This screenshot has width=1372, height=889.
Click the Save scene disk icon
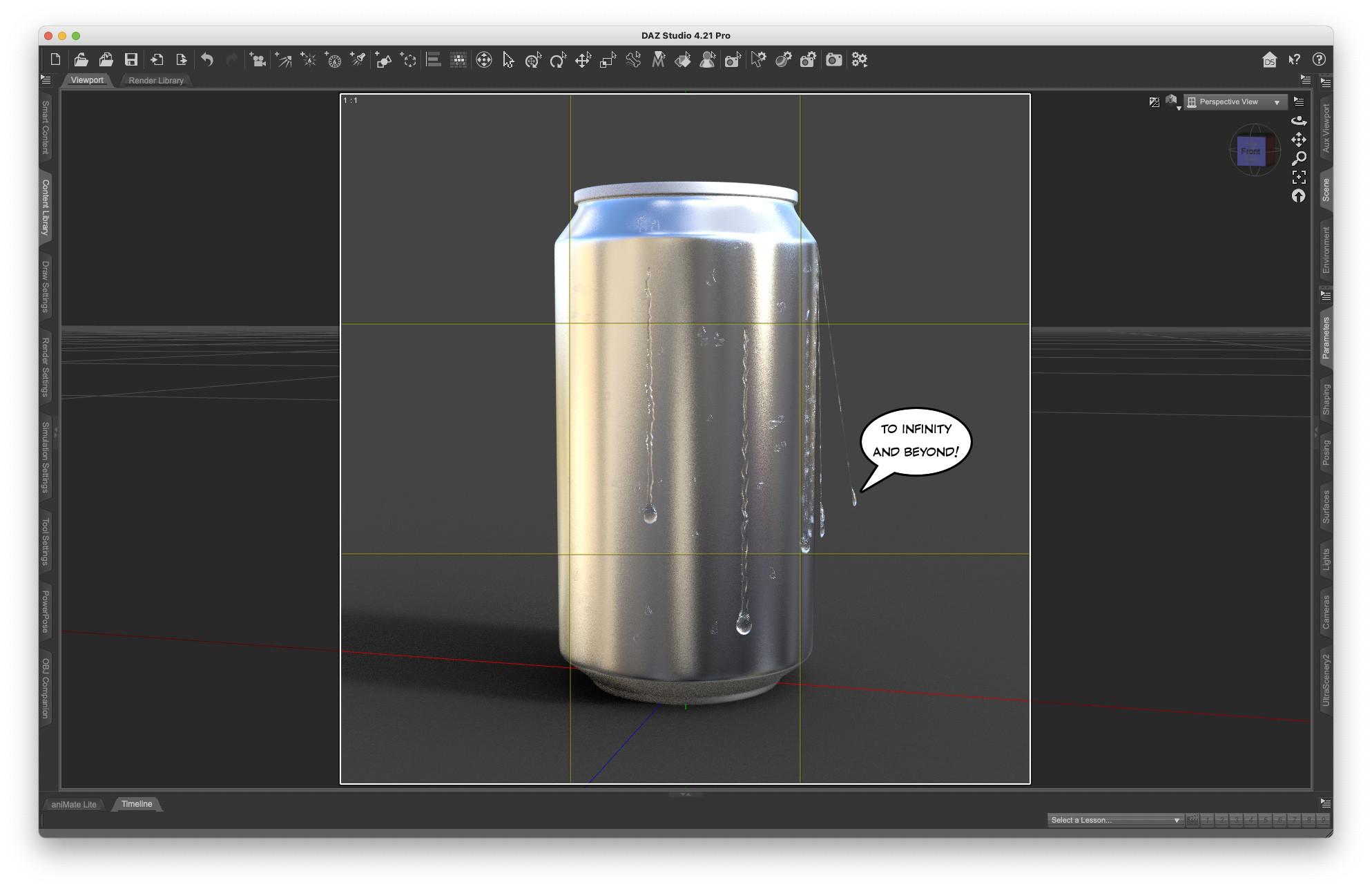click(131, 60)
